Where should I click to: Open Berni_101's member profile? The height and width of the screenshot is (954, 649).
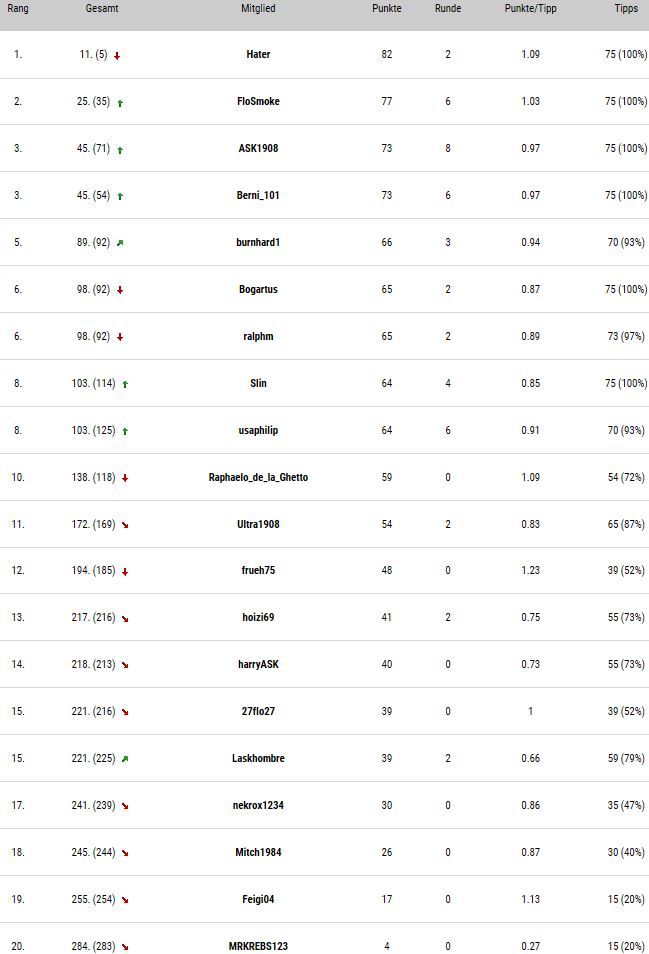(x=258, y=195)
